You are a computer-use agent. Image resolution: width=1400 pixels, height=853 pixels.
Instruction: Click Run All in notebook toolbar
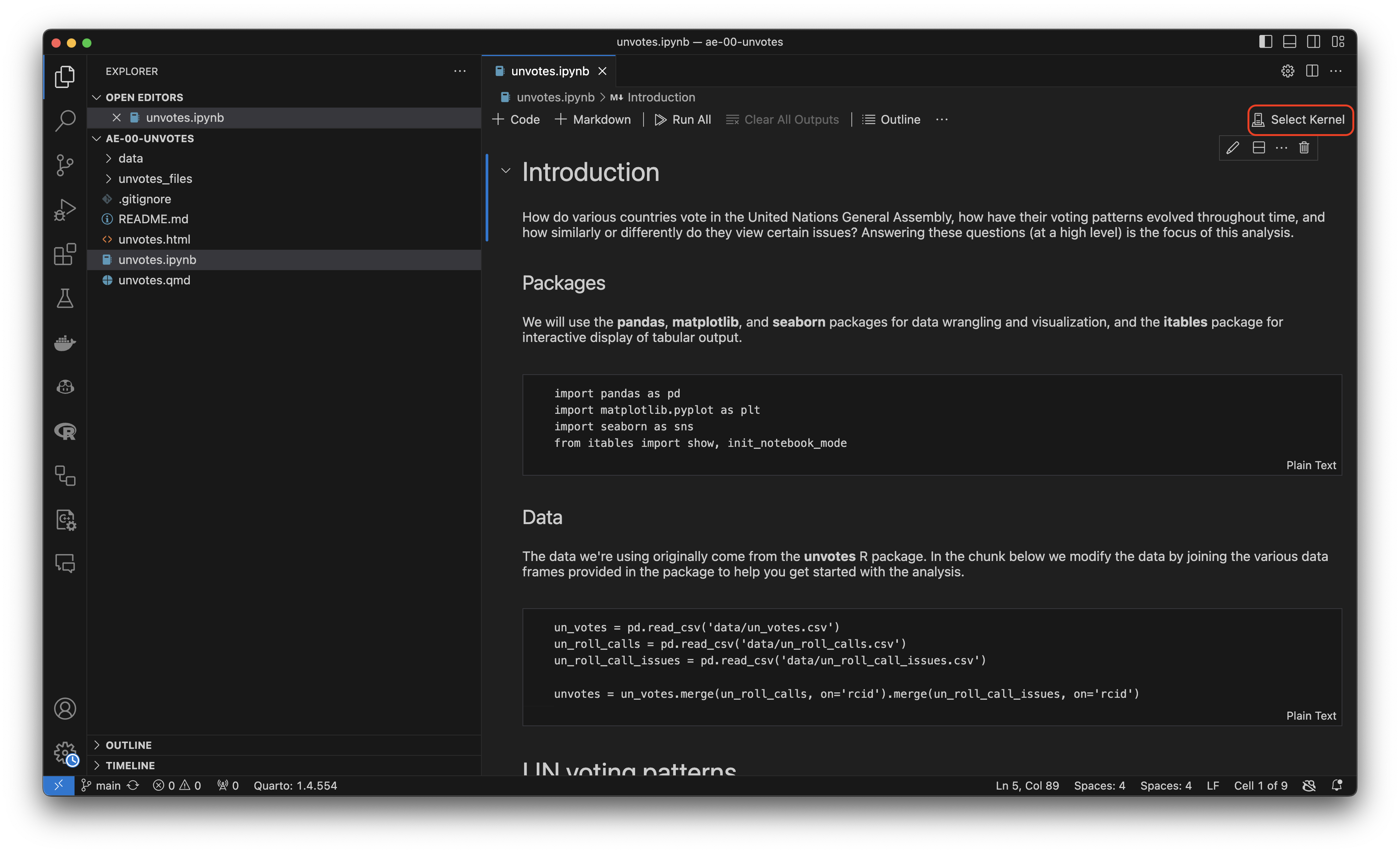pyautogui.click(x=683, y=119)
